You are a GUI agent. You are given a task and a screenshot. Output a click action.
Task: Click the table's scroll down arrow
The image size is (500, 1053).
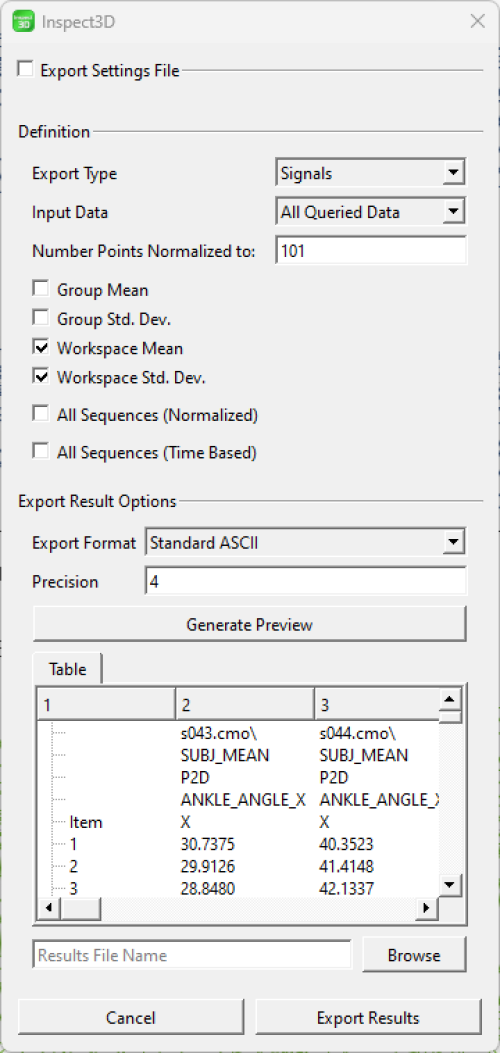(x=450, y=883)
